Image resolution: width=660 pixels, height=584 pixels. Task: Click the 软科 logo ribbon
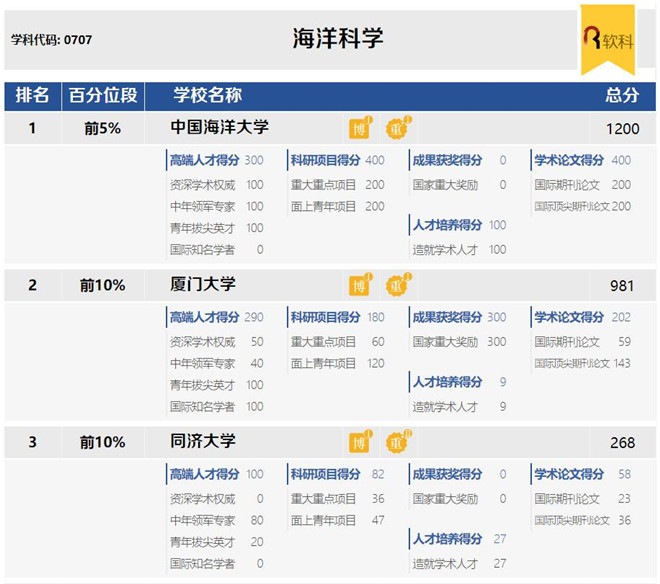608,40
